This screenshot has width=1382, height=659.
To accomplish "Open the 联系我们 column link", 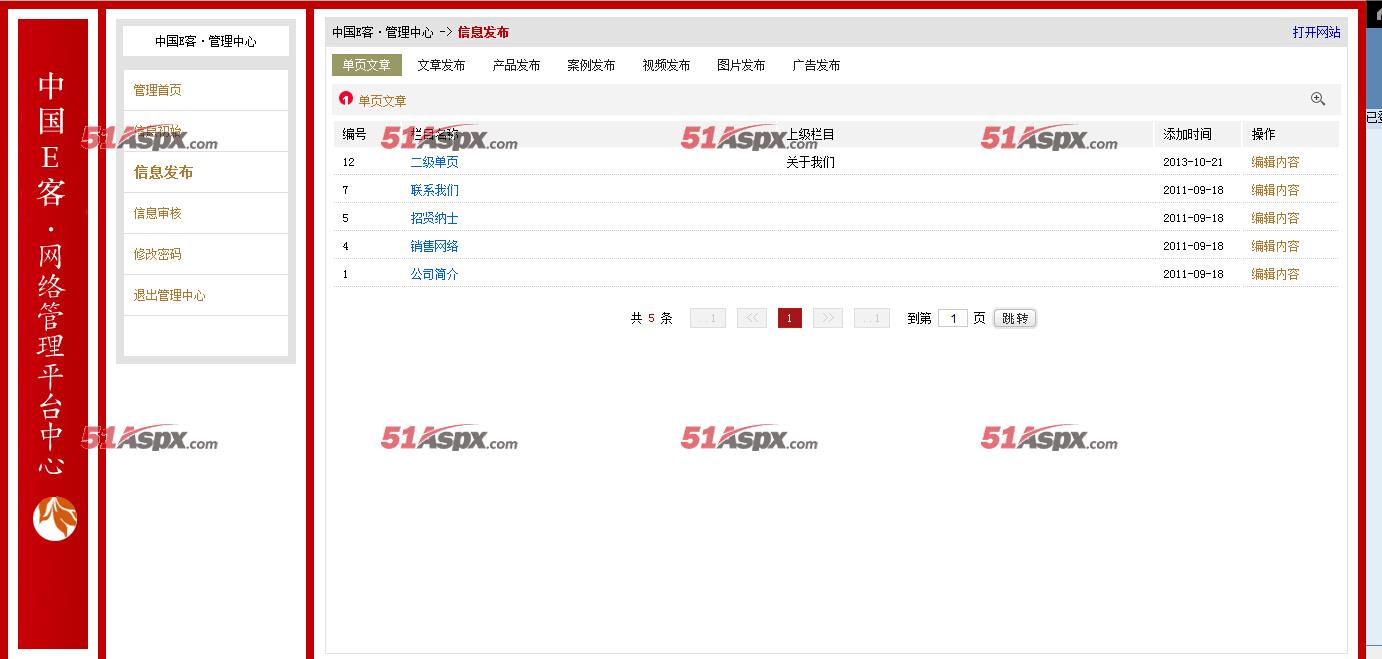I will 434,190.
